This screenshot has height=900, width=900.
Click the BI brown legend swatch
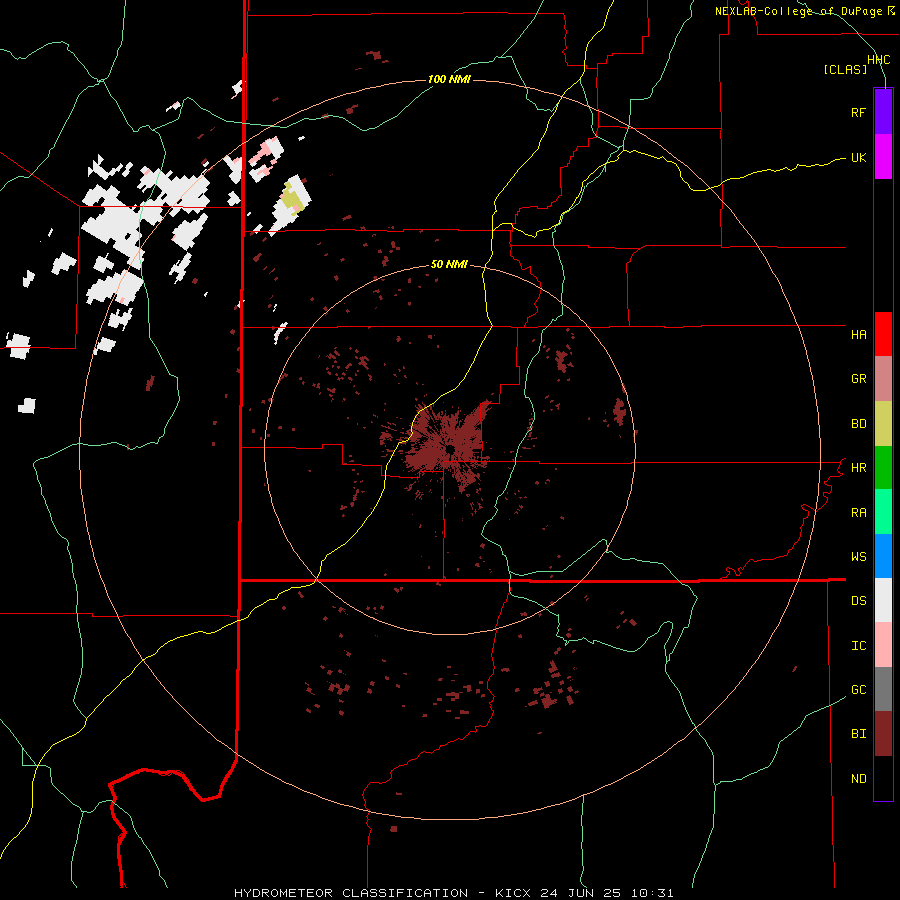(883, 734)
